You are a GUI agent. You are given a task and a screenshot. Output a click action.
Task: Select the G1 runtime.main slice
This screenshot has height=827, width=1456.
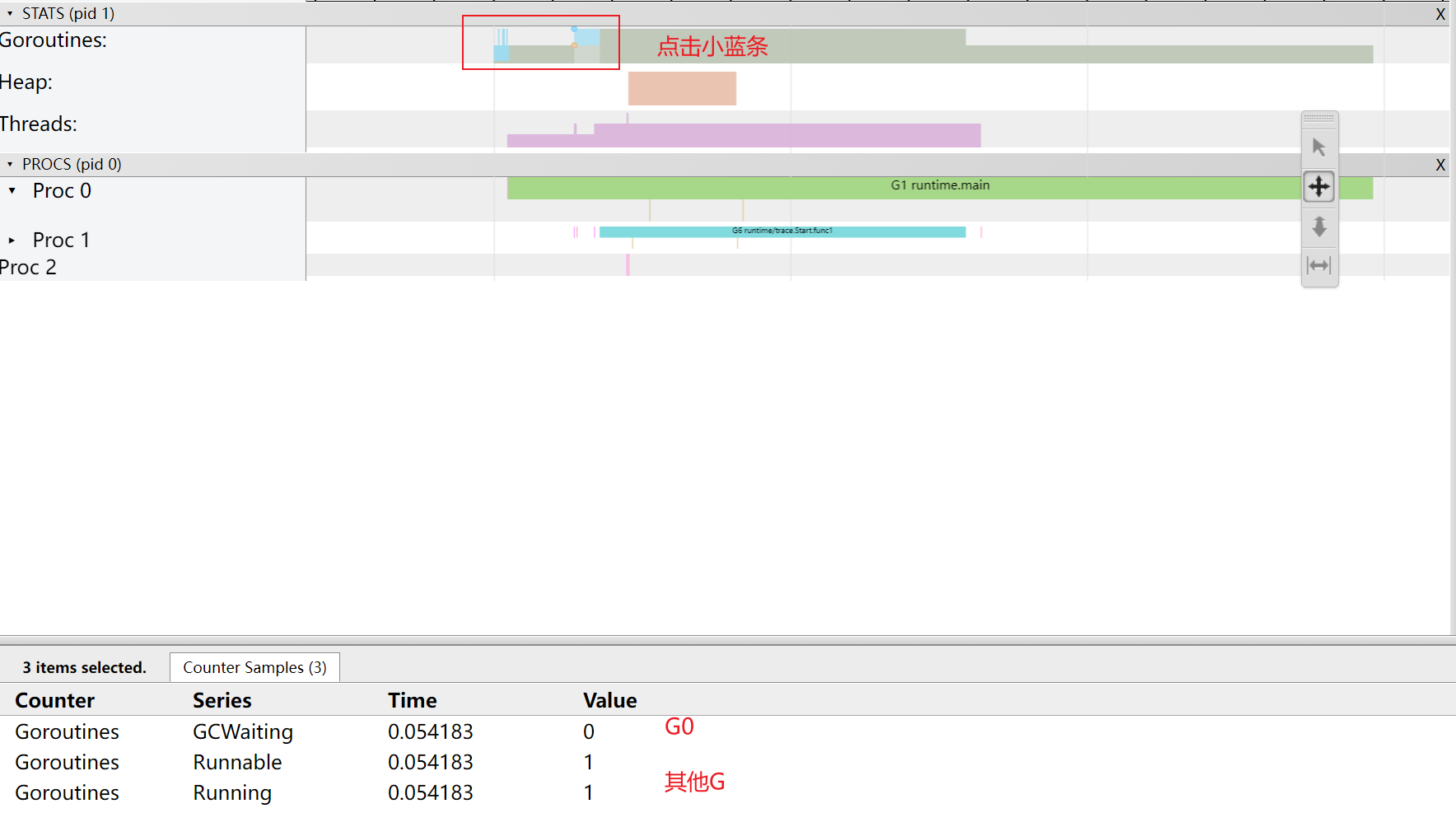tap(939, 185)
